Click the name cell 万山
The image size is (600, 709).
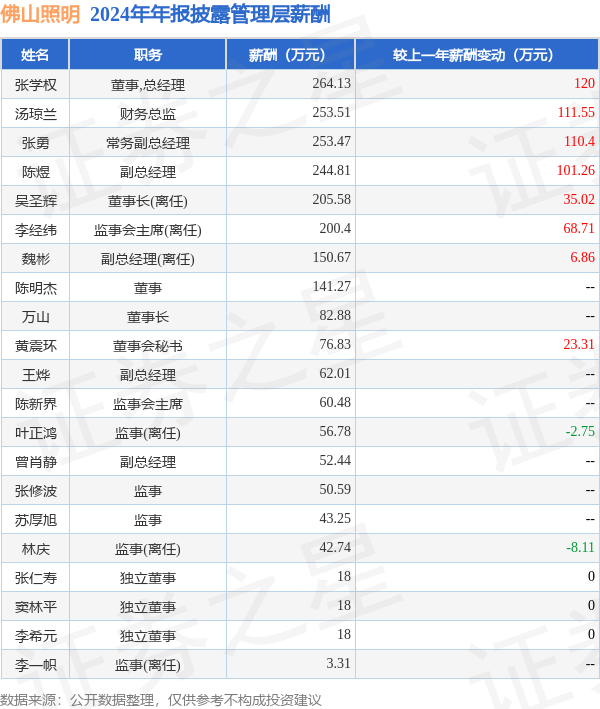[36, 317]
